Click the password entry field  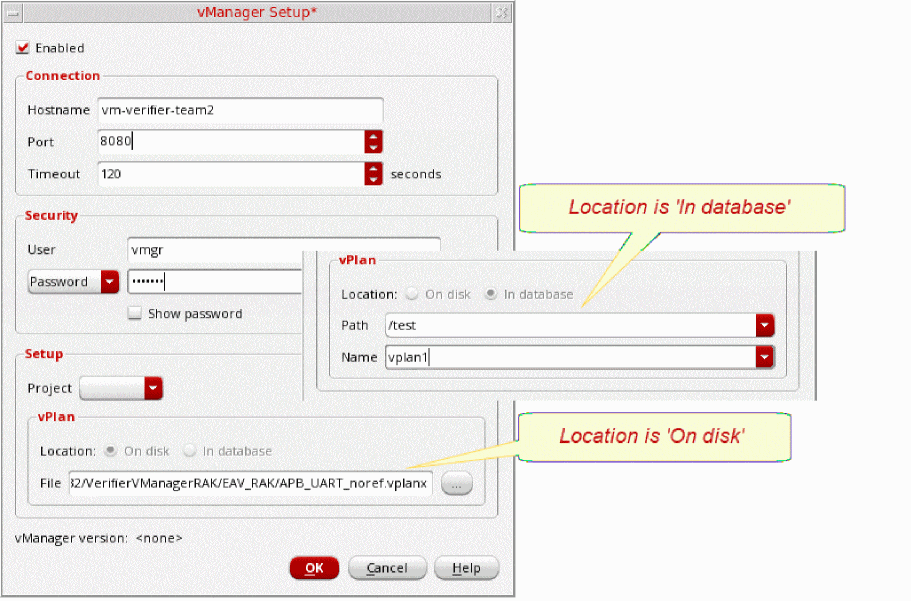[215, 282]
